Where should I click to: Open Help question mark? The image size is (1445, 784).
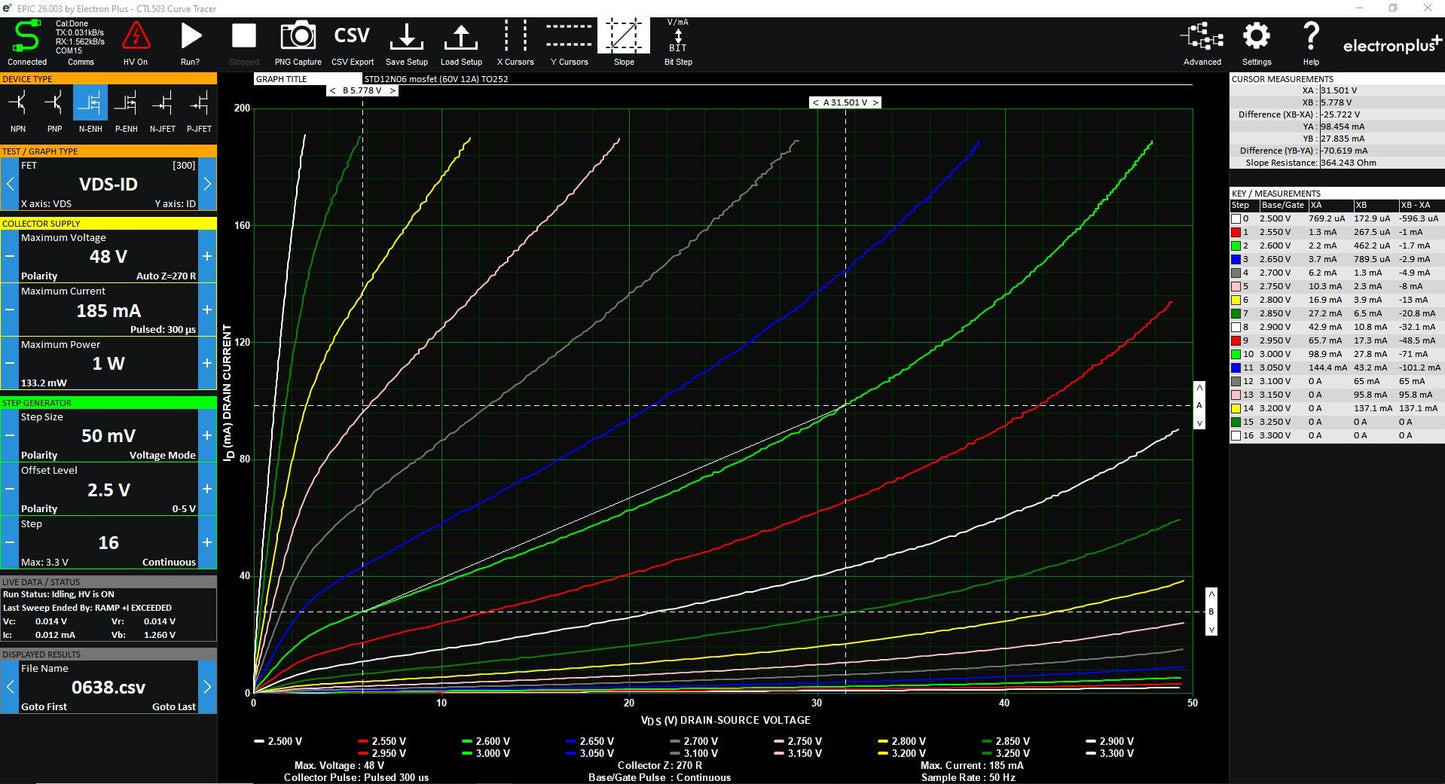[1311, 37]
